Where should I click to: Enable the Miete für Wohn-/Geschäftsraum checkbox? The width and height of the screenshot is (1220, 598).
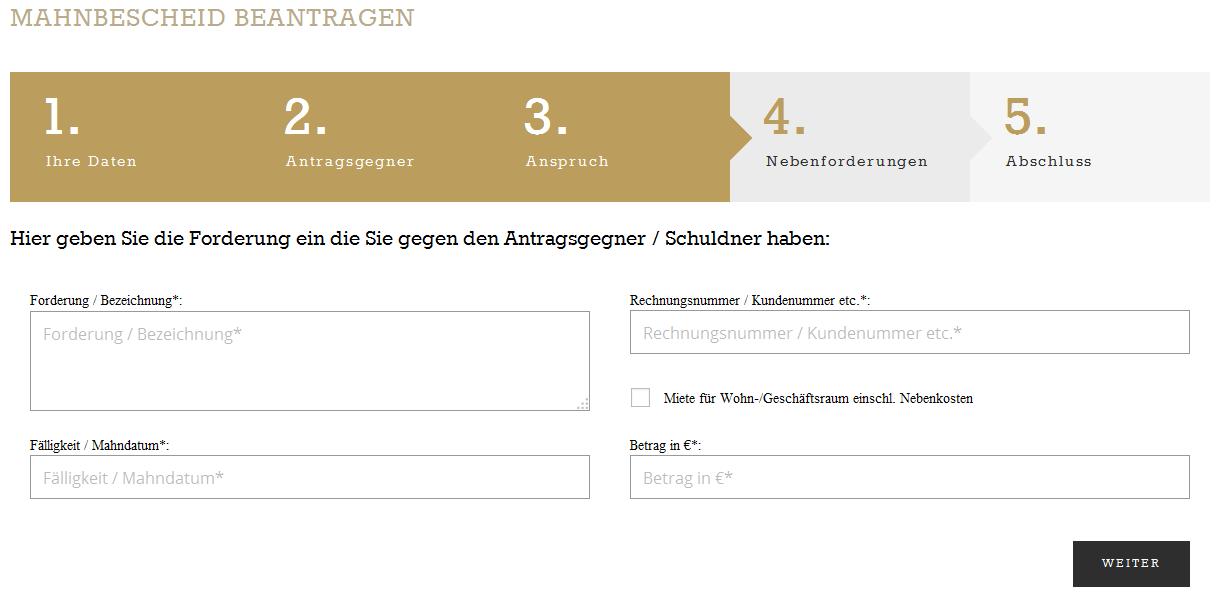641,398
